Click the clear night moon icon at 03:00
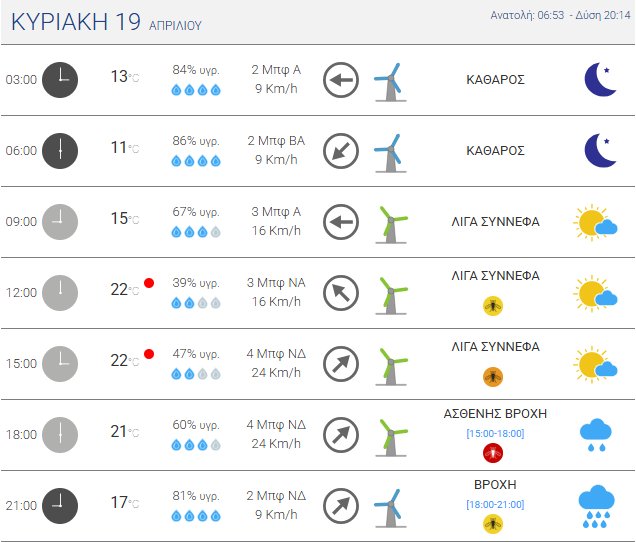636x542 pixels. [600, 80]
